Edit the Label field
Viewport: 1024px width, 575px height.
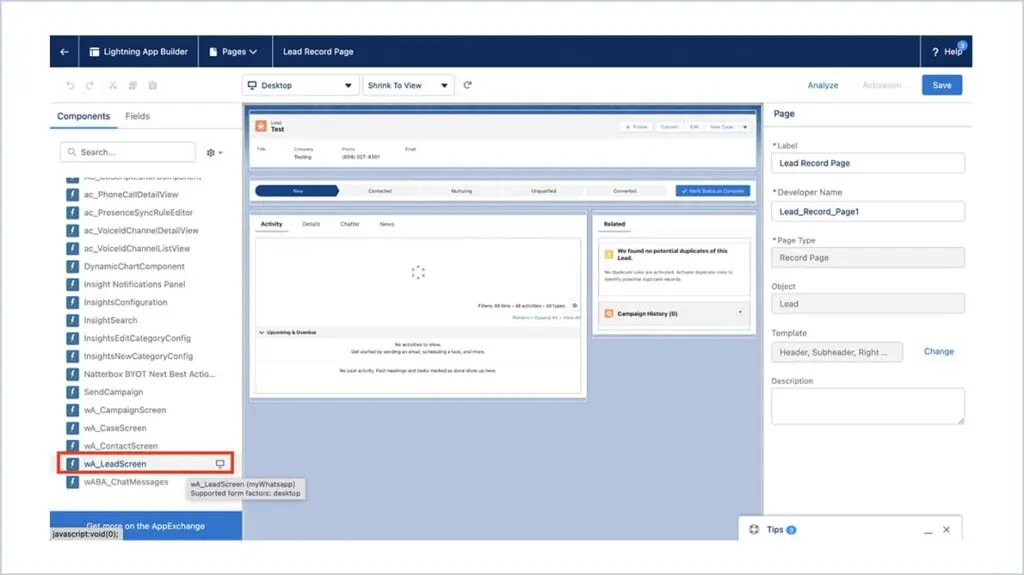pos(867,163)
